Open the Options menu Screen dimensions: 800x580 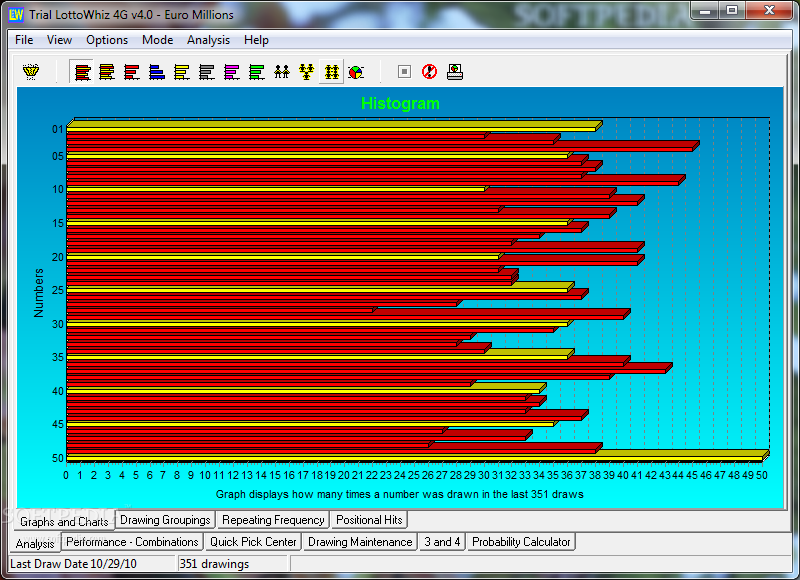(x=107, y=40)
